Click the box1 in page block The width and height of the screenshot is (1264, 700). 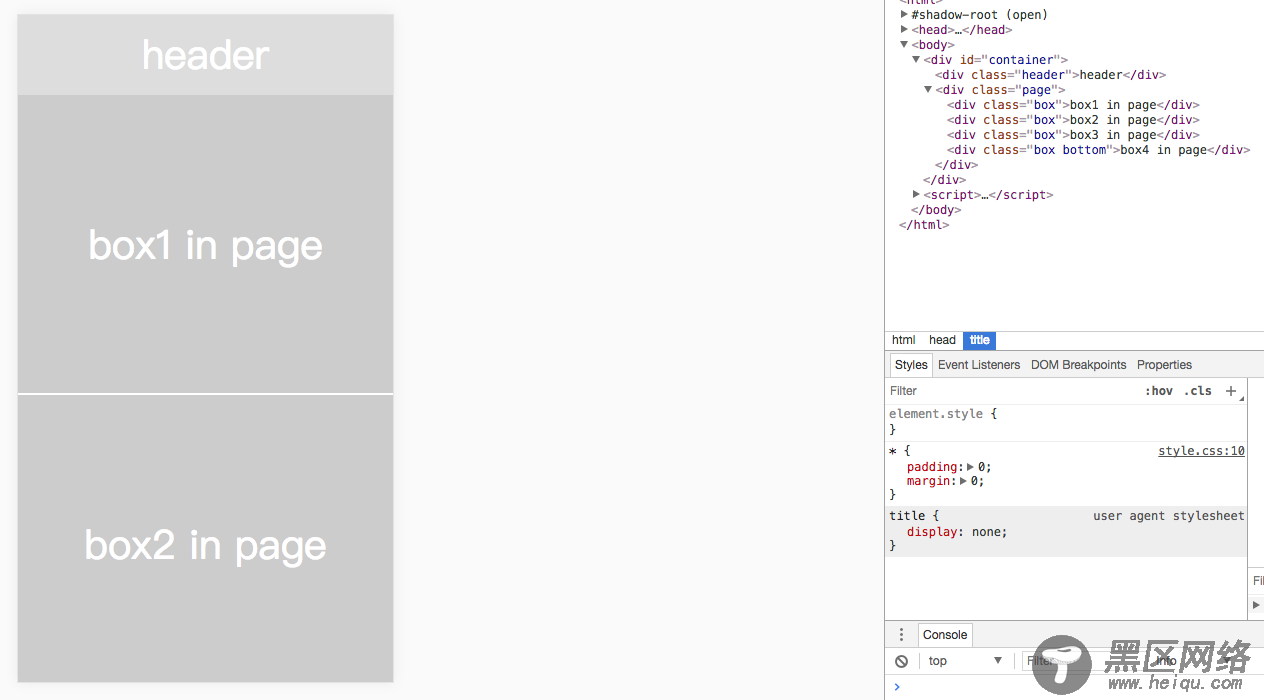[205, 245]
